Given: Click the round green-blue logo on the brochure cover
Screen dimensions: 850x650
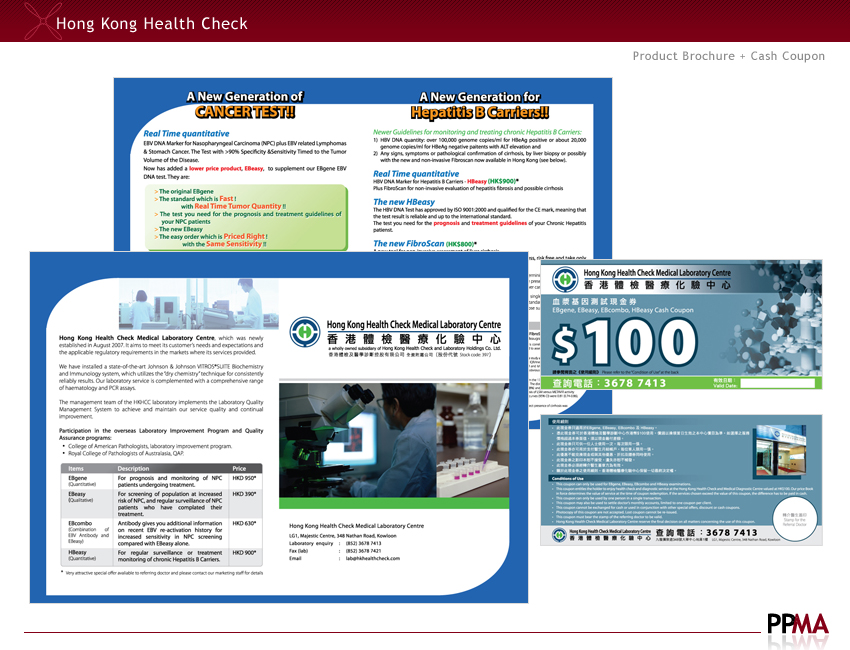Looking at the screenshot, I should point(305,332).
